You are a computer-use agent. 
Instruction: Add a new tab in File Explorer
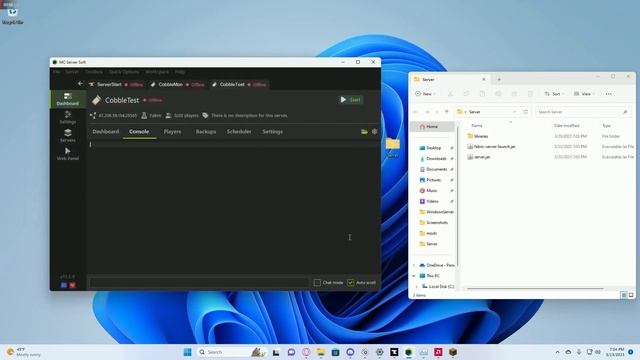click(x=499, y=79)
